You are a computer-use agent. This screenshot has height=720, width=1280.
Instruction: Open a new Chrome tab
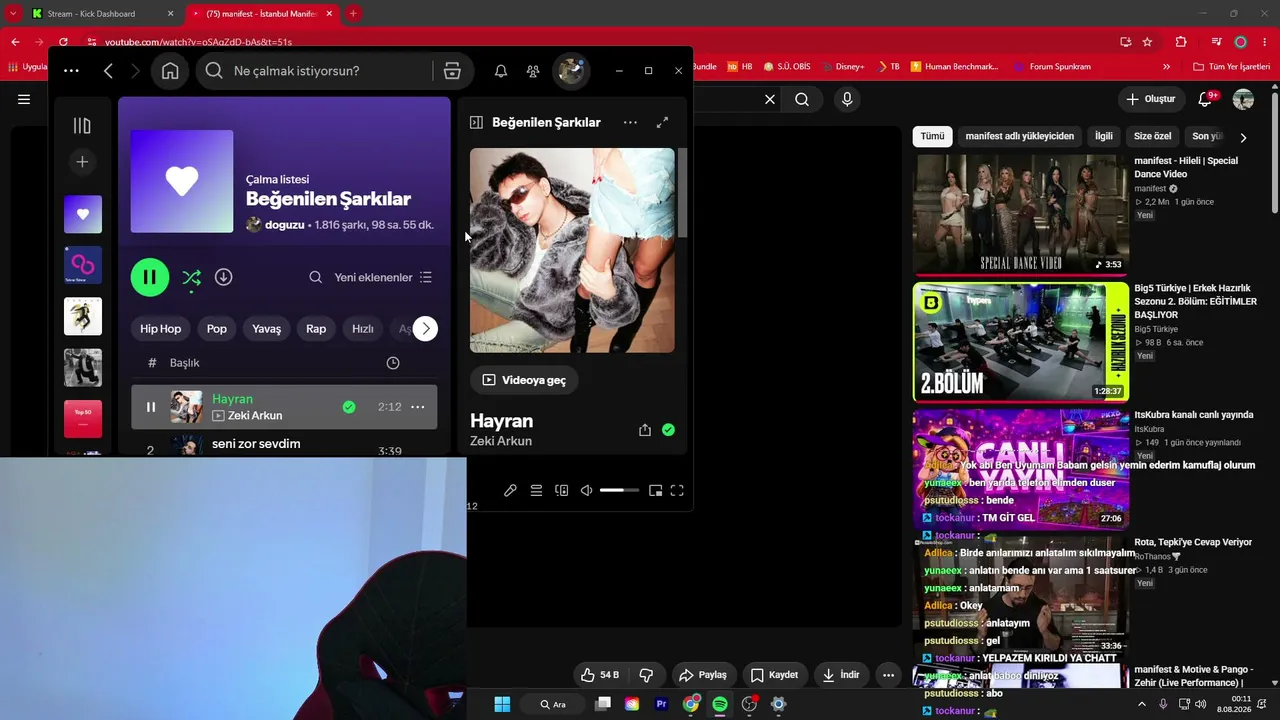[353, 14]
